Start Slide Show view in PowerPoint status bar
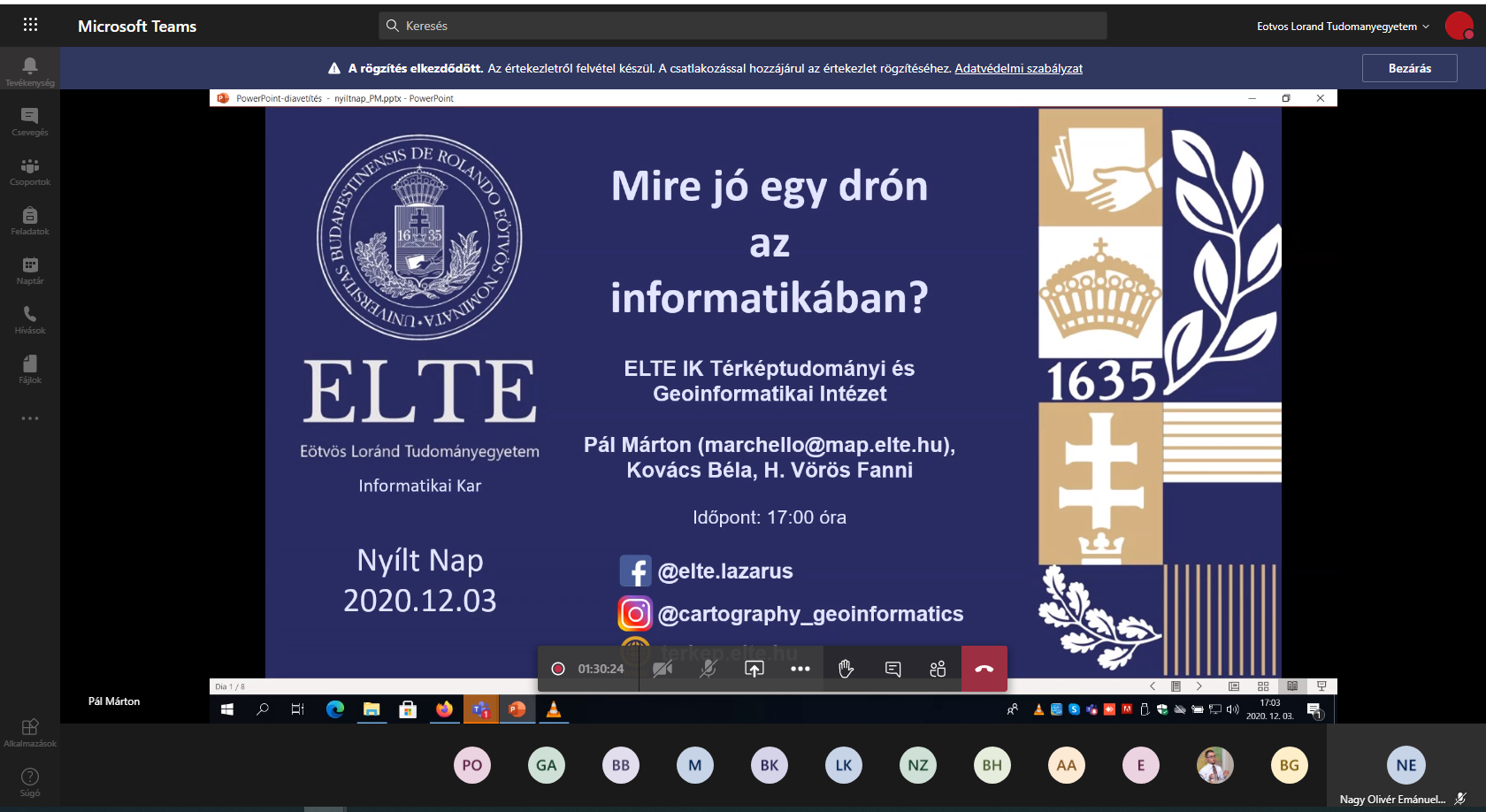The height and width of the screenshot is (812, 1486). [1321, 686]
